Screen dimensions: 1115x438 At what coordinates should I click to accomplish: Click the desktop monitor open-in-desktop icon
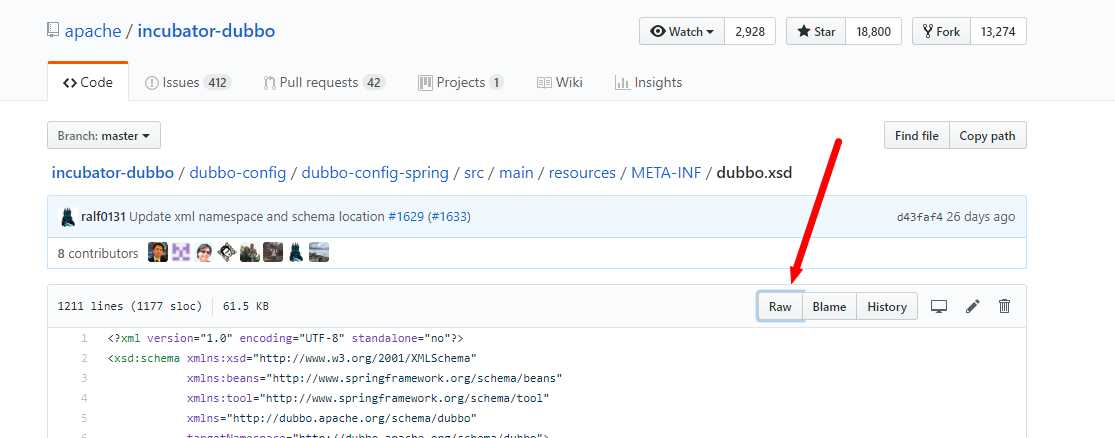(x=939, y=306)
